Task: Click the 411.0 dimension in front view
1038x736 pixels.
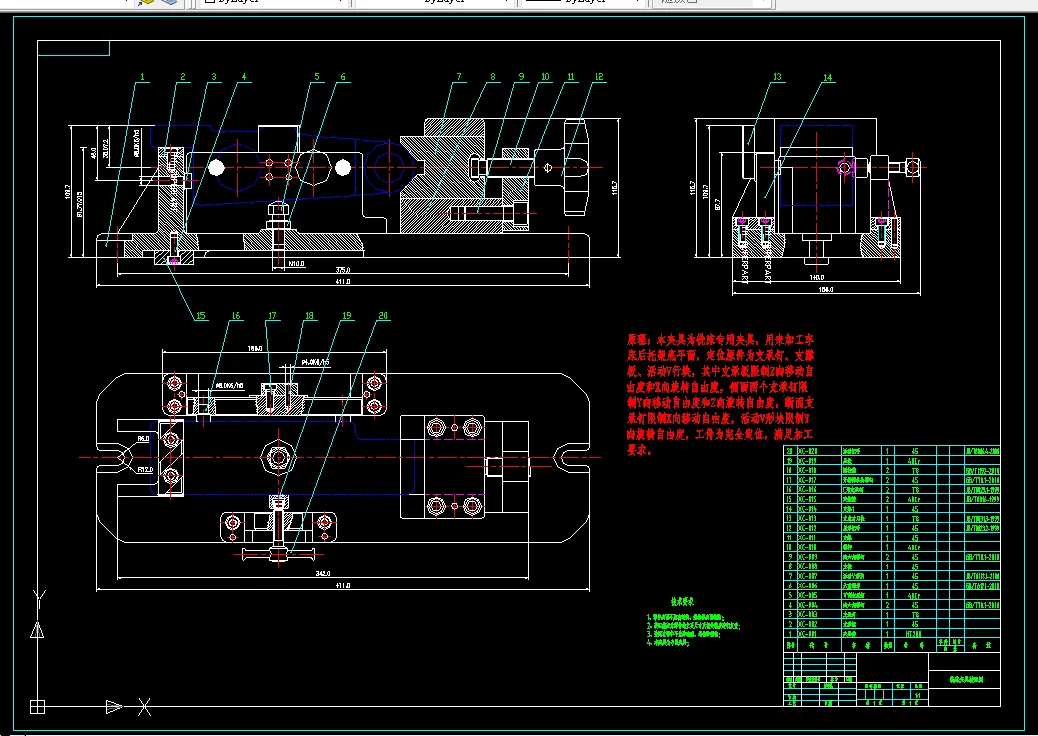Action: (x=343, y=281)
